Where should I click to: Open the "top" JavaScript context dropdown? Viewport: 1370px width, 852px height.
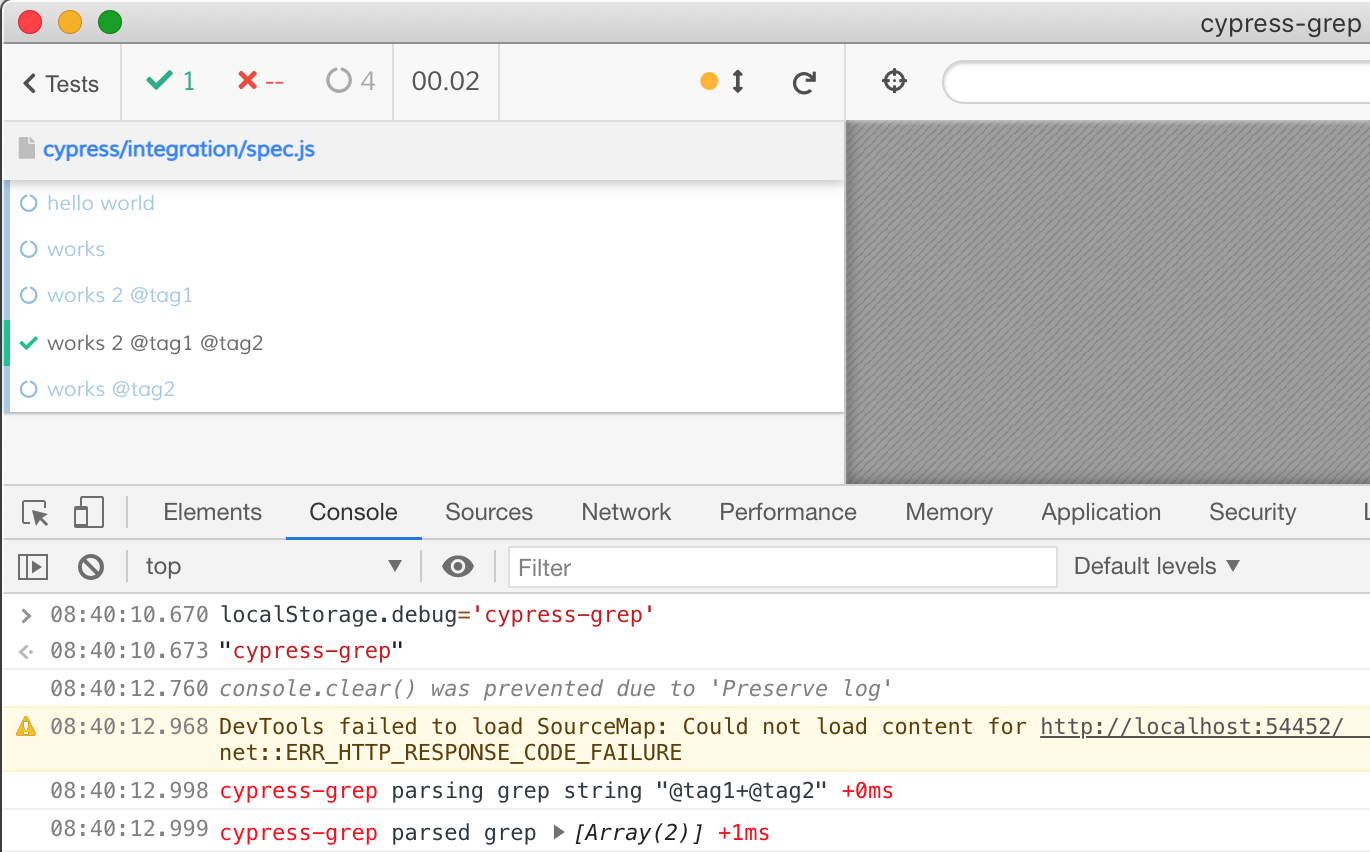273,567
